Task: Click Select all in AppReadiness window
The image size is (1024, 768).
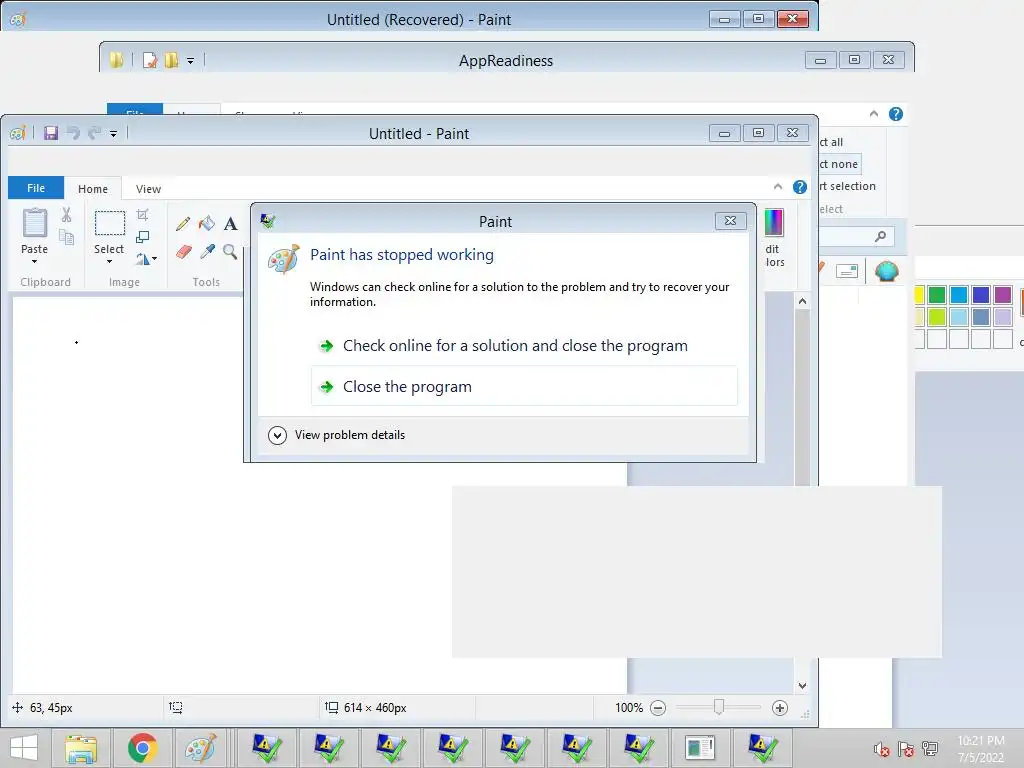Action: pos(832,142)
